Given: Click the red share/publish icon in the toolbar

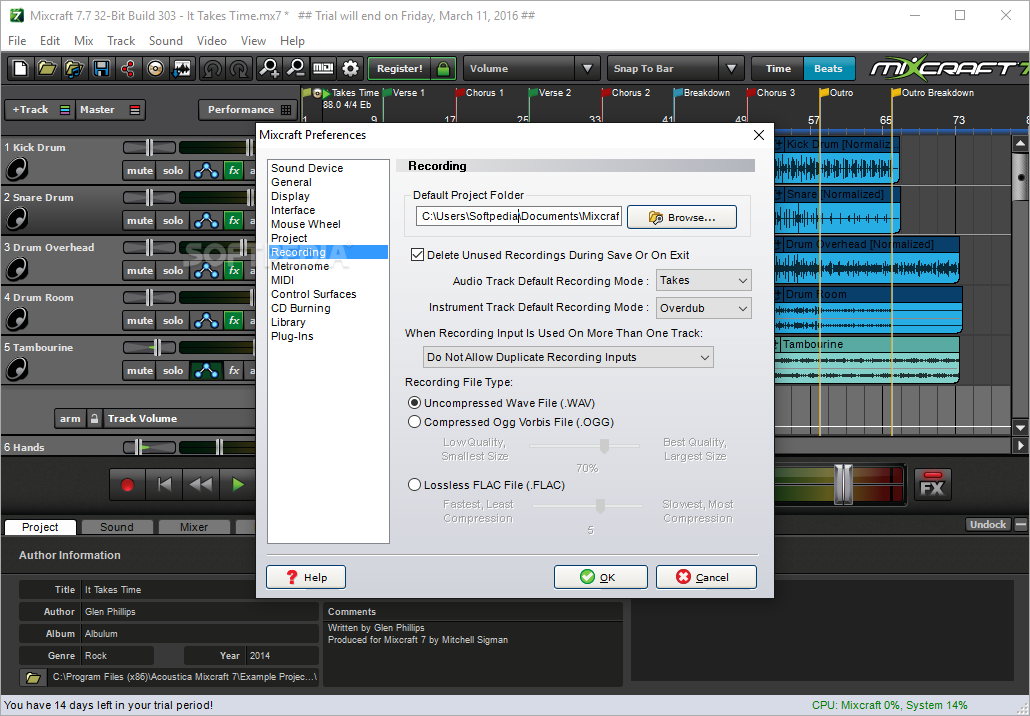Looking at the screenshot, I should point(128,68).
